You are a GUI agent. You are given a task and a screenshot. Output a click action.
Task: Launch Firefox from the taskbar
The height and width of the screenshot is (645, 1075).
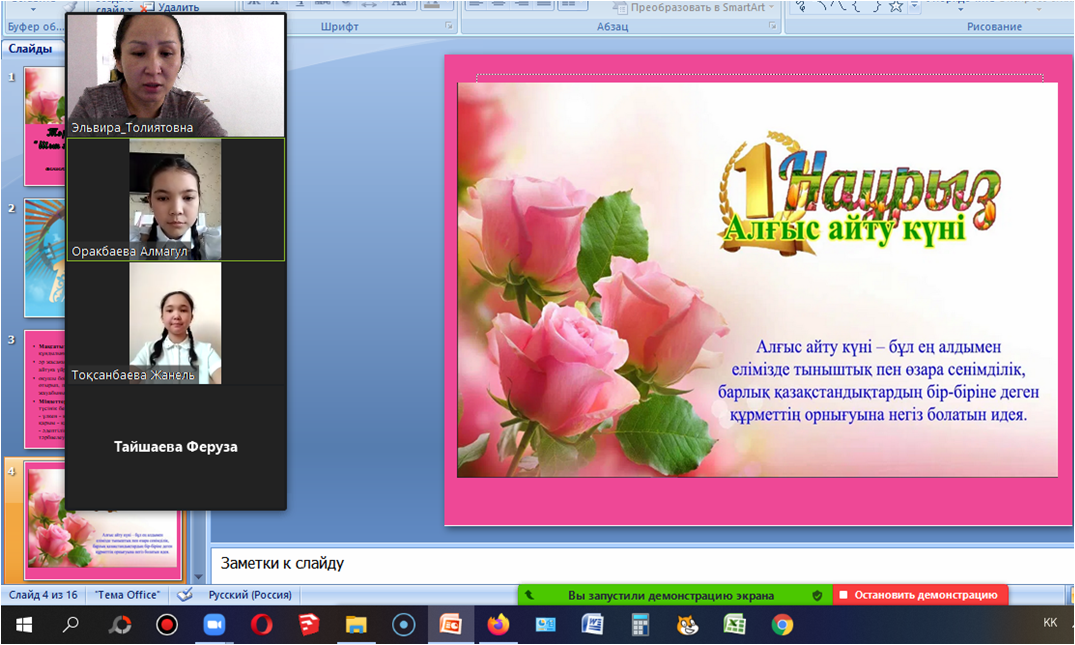click(x=498, y=625)
